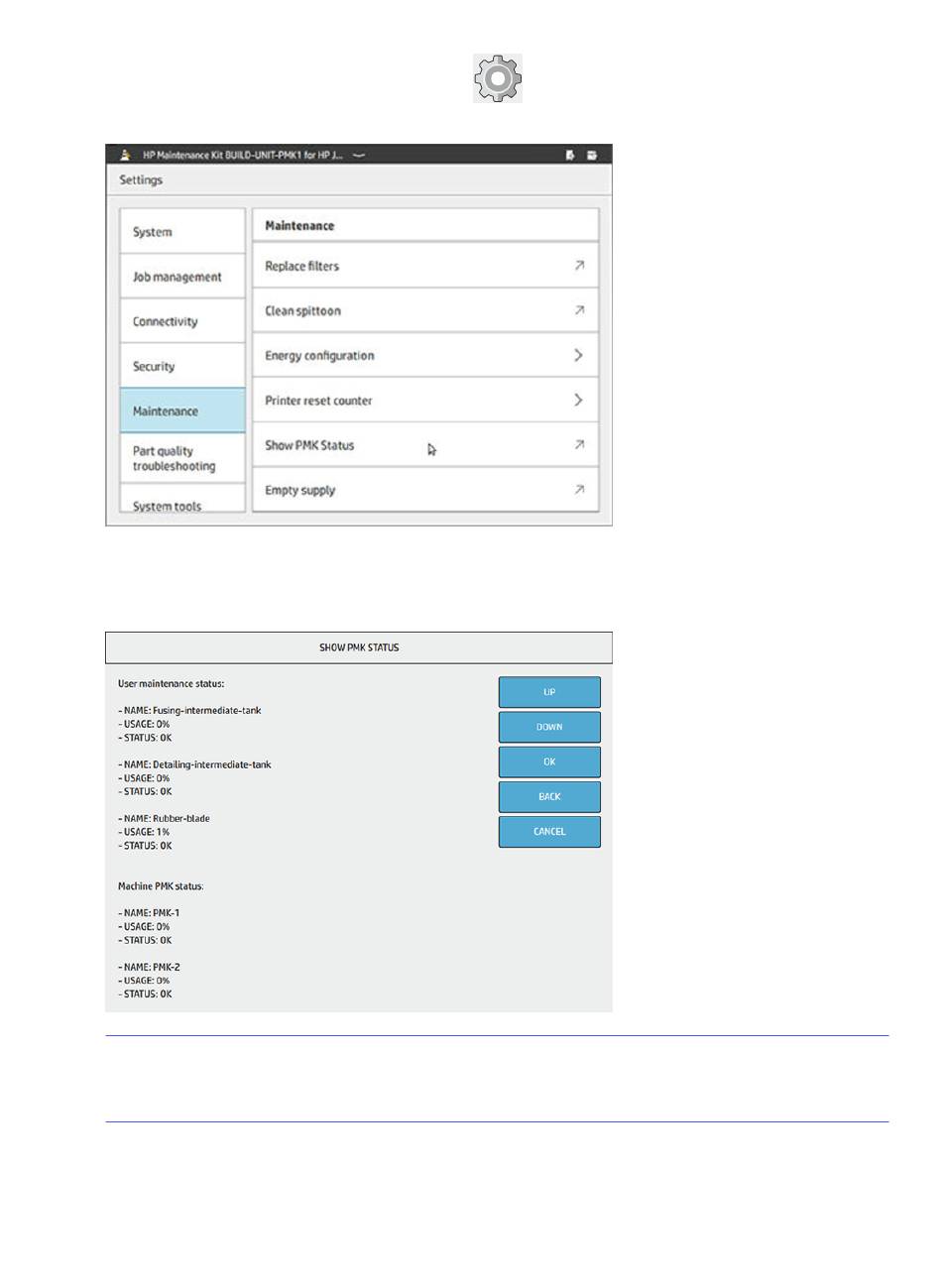
Task: Click 'NAME: Fusing-intermediate-tank' line
Action: (x=190, y=710)
